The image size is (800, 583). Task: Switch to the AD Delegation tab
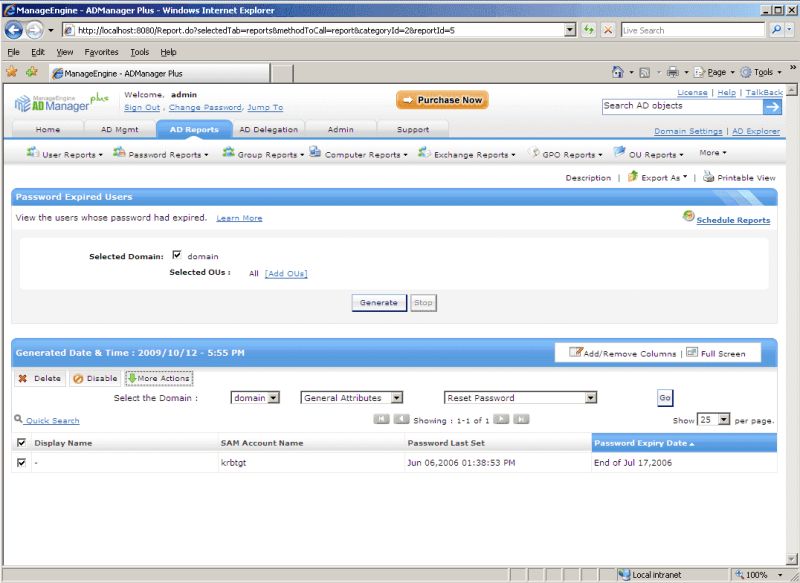coord(267,128)
